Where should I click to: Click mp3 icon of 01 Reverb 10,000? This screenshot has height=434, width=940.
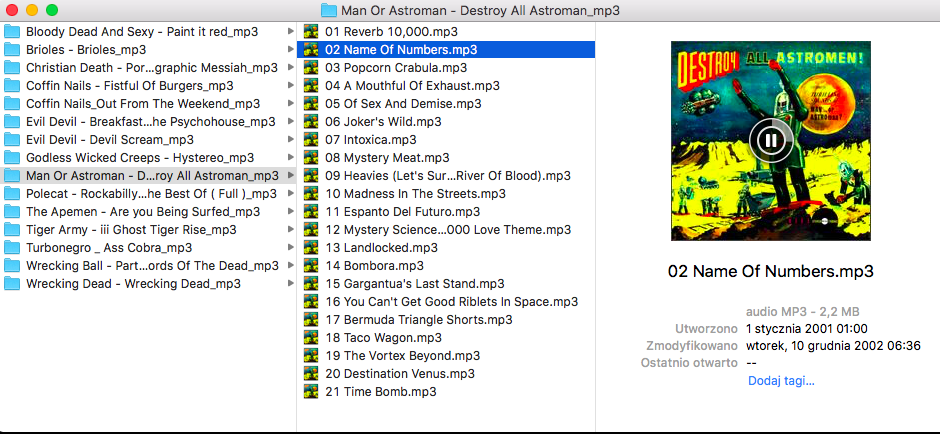[311, 31]
